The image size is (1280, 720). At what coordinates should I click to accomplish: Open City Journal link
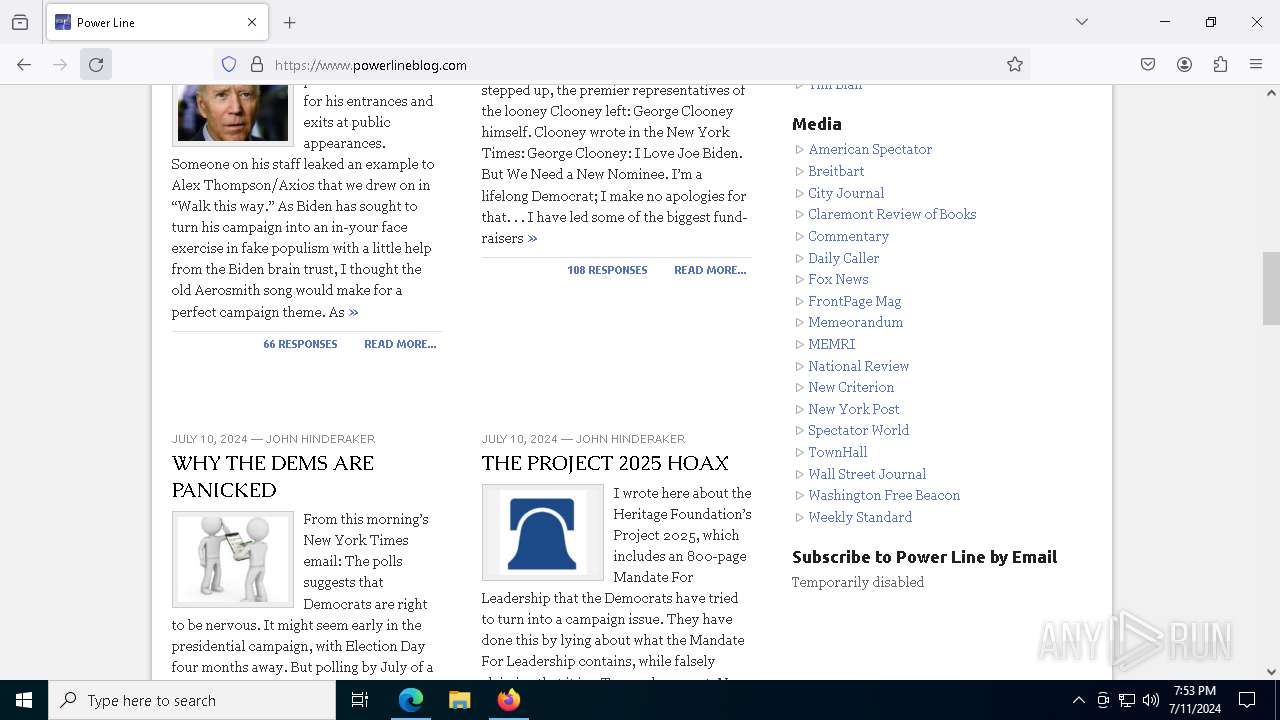pos(846,193)
